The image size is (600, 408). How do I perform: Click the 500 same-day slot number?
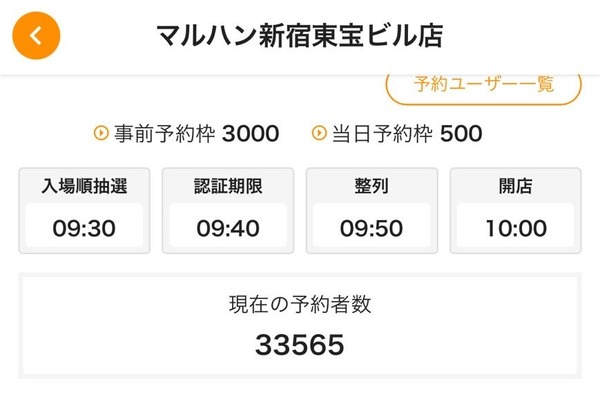pos(461,134)
